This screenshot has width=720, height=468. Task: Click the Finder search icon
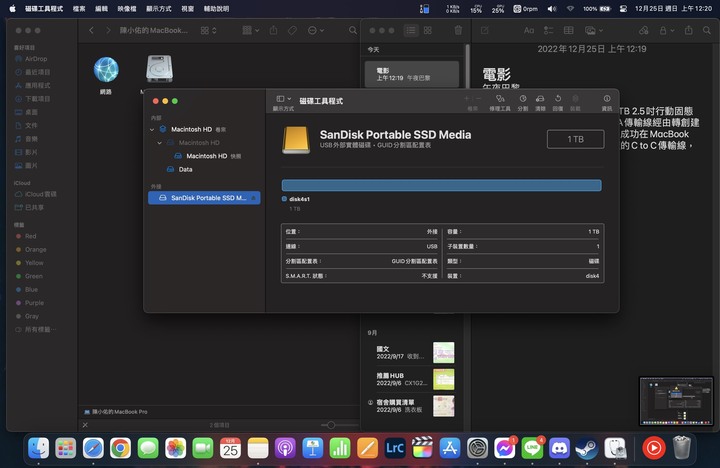click(353, 30)
